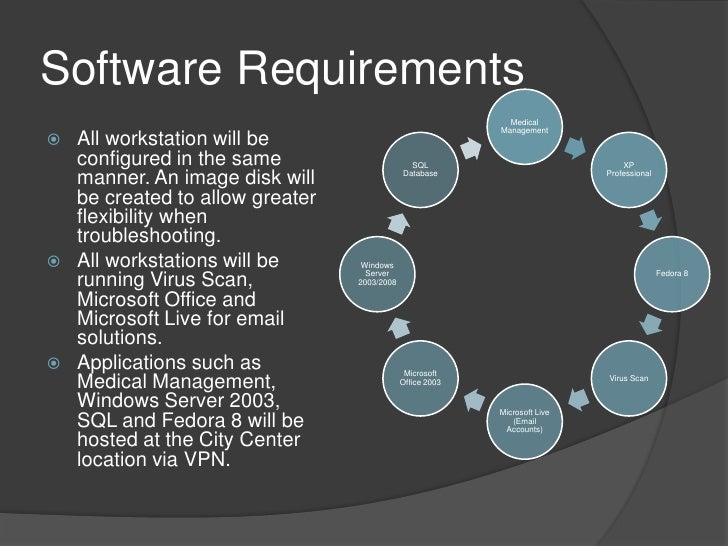Click the arrow from Windows Server to SQL Database
The width and height of the screenshot is (728, 546).
click(x=399, y=223)
